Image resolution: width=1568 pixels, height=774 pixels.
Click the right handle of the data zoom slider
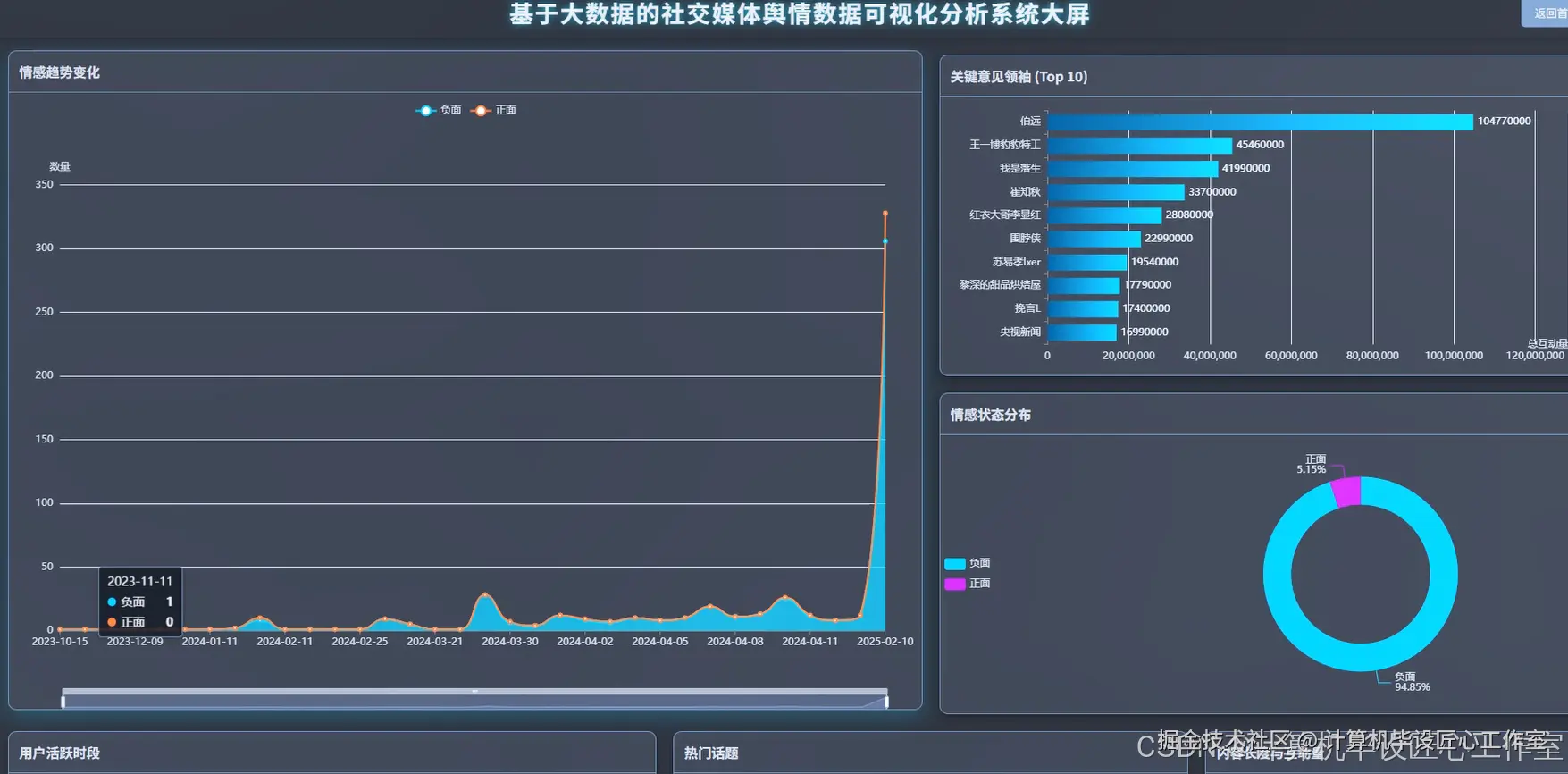[x=887, y=702]
